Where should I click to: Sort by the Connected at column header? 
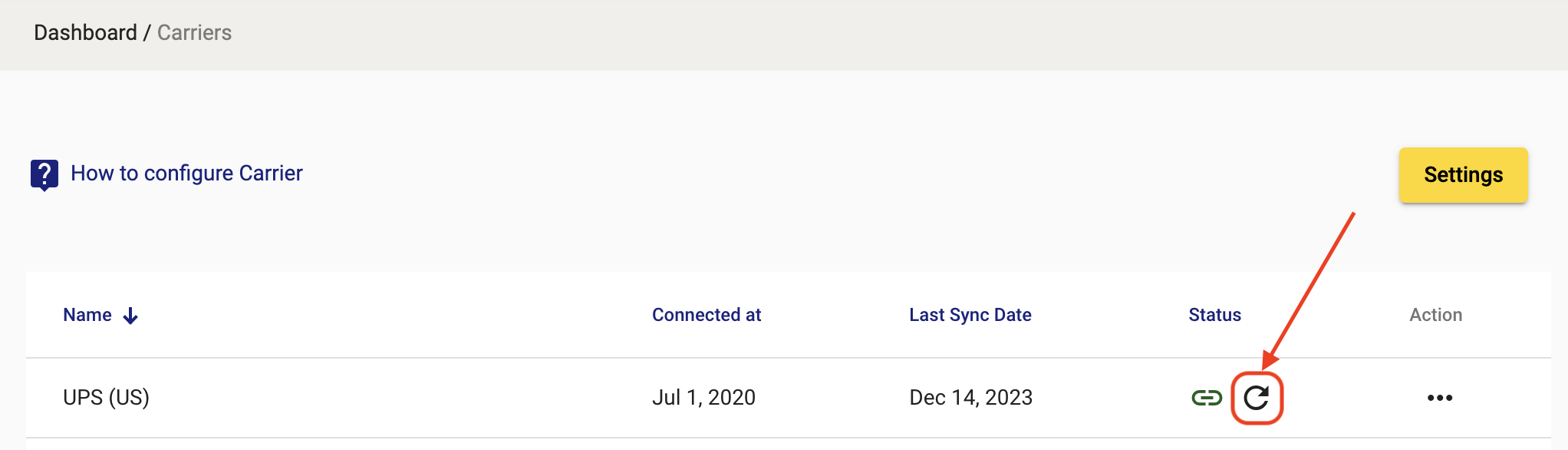point(707,315)
